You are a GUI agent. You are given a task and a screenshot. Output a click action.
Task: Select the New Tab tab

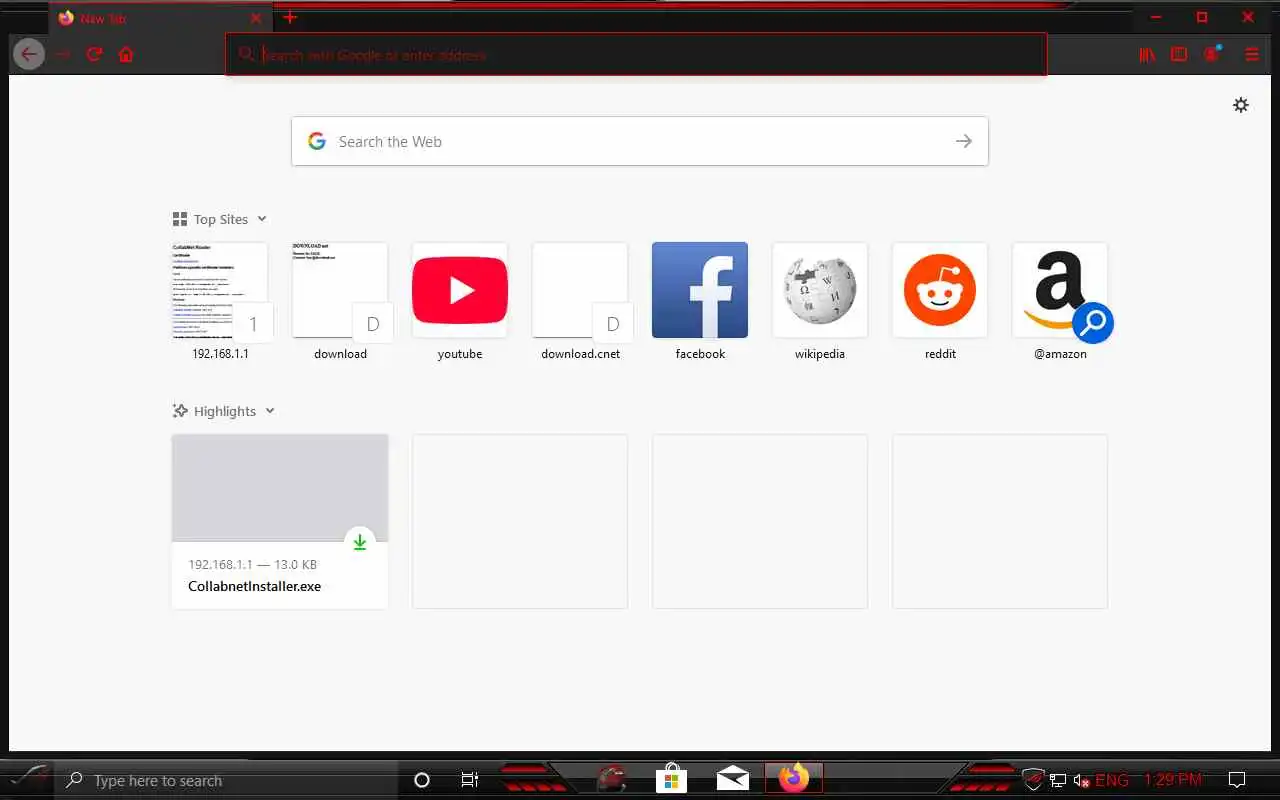(160, 18)
